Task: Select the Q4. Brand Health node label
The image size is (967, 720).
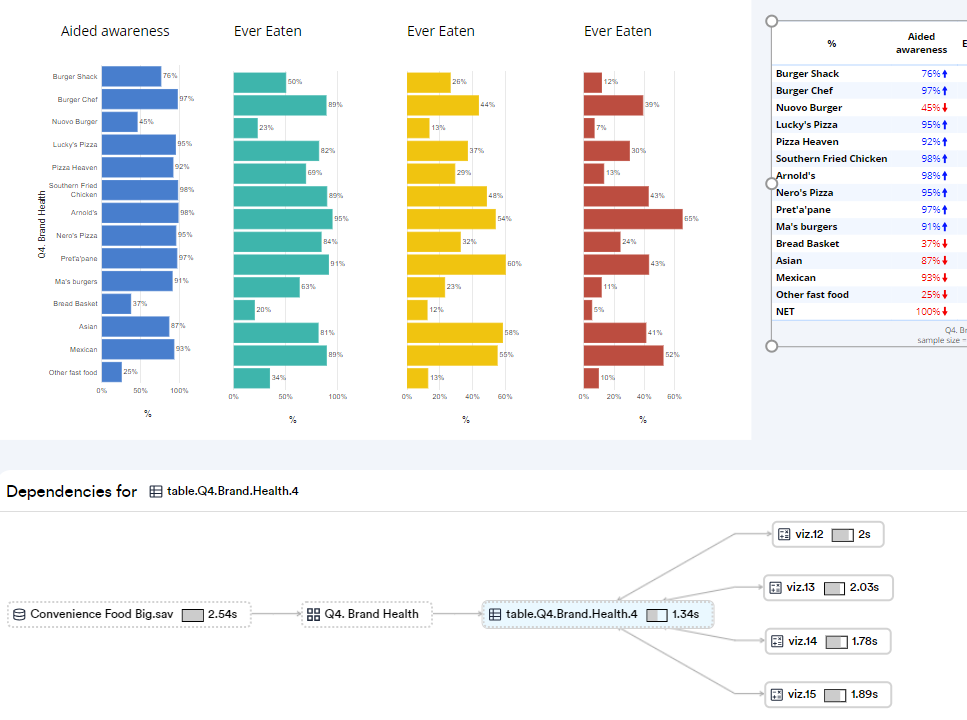Action: (371, 614)
